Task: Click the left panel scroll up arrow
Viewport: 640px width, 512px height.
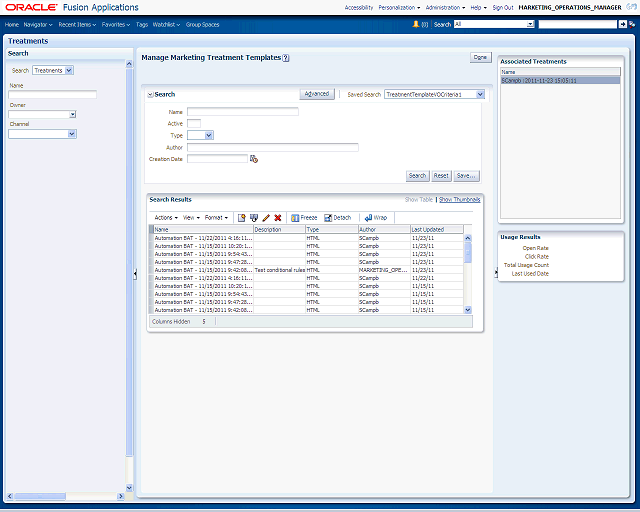Action: pos(129,64)
